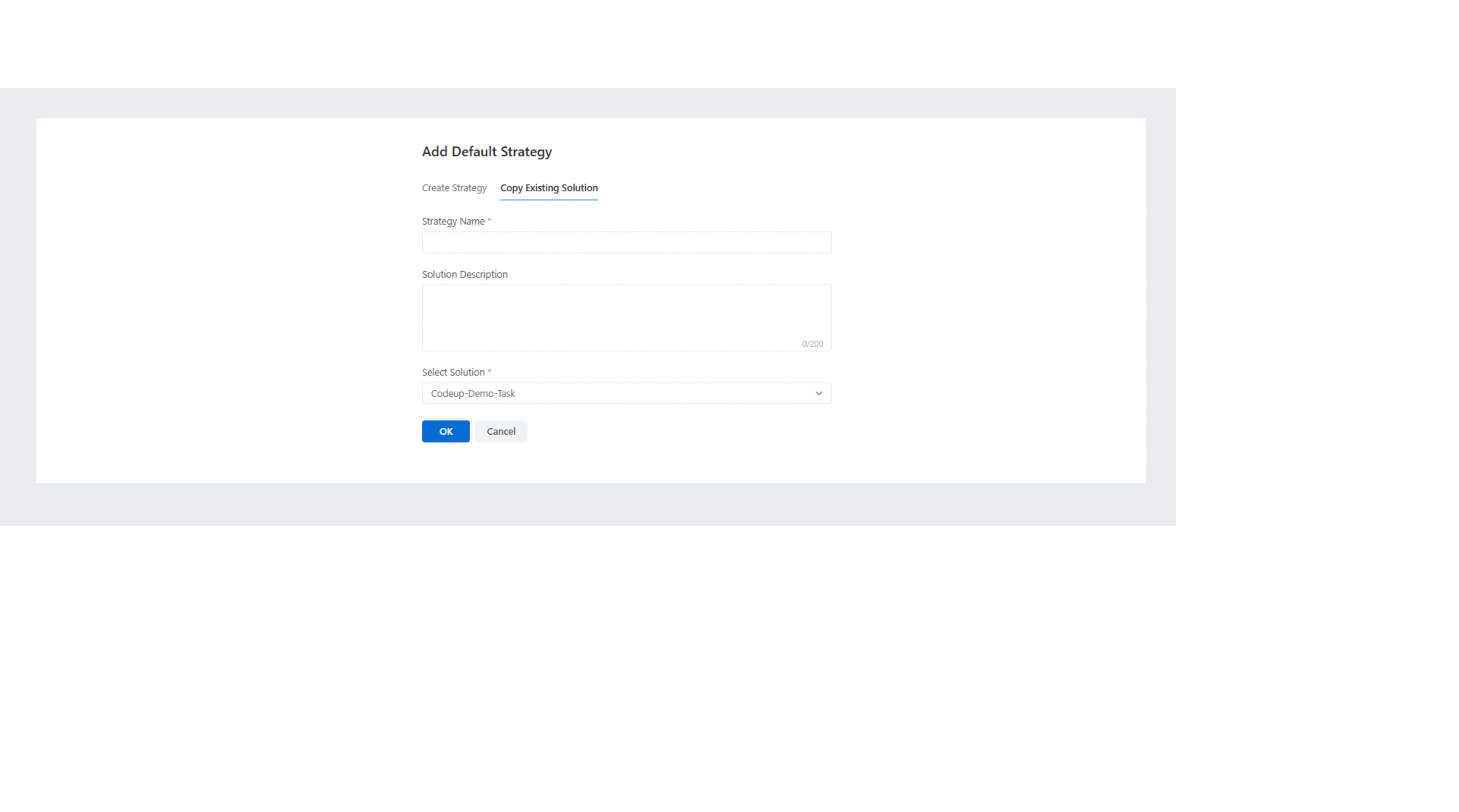
Task: Click the Add Default Strategy heading
Action: 487,152
